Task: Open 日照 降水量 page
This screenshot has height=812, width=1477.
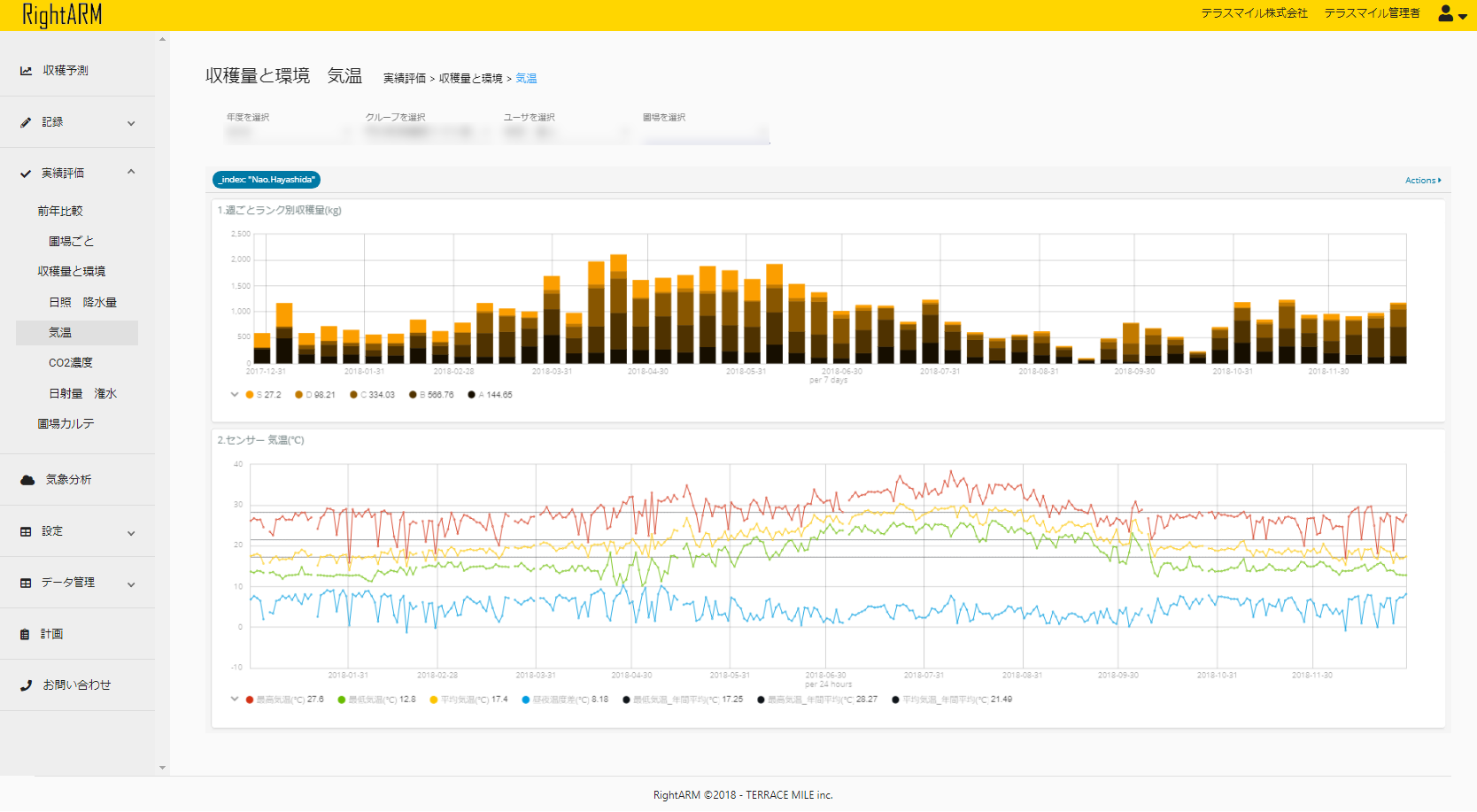Action: pos(83,303)
